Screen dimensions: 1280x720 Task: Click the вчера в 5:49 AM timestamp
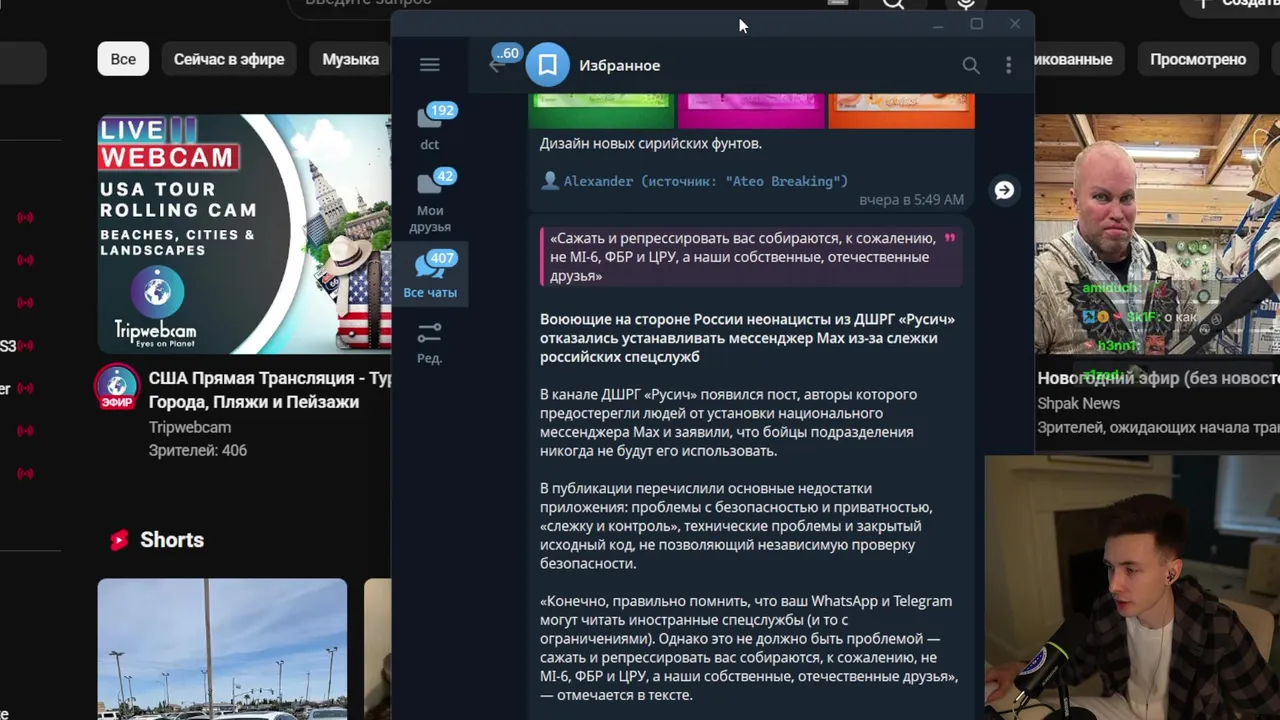tap(911, 200)
